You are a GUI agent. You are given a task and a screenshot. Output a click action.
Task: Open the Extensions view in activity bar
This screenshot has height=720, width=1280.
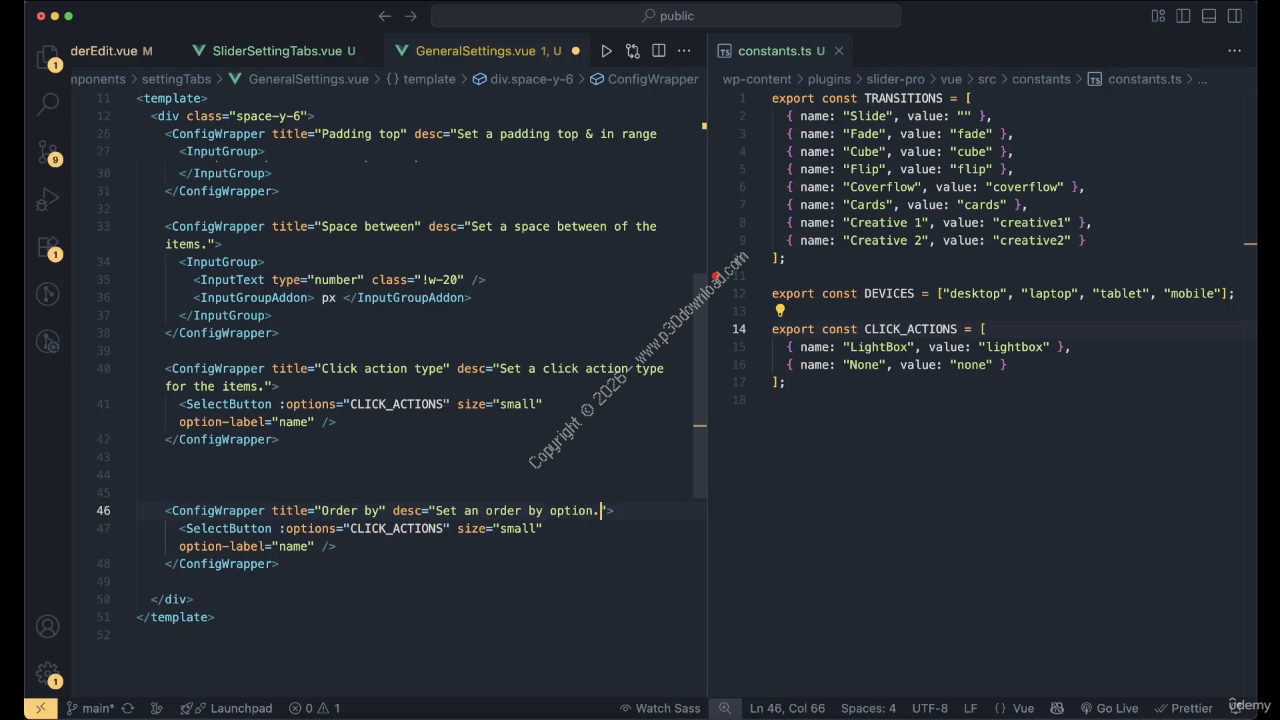point(47,247)
